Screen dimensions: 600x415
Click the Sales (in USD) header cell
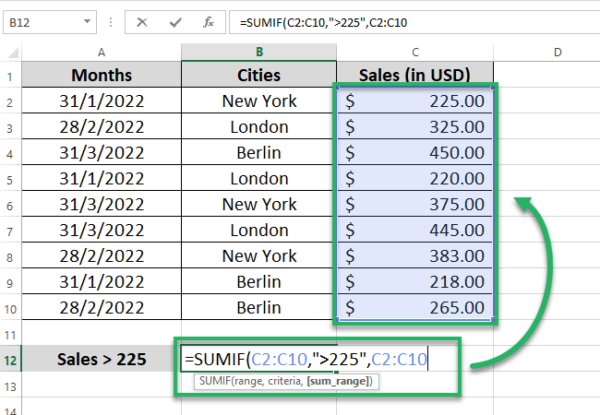tap(415, 75)
